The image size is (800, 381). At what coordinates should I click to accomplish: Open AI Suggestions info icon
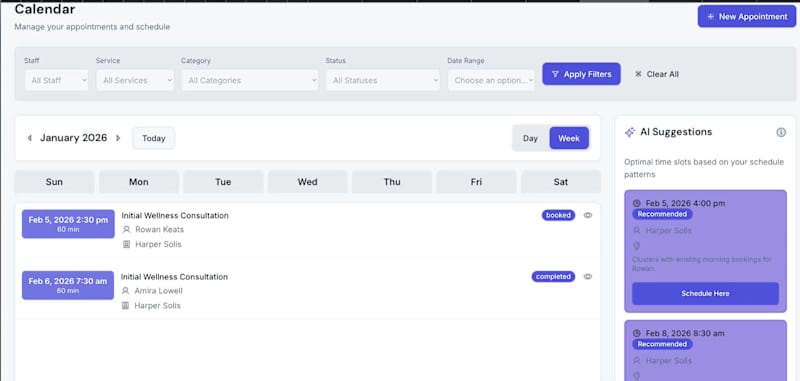(781, 132)
